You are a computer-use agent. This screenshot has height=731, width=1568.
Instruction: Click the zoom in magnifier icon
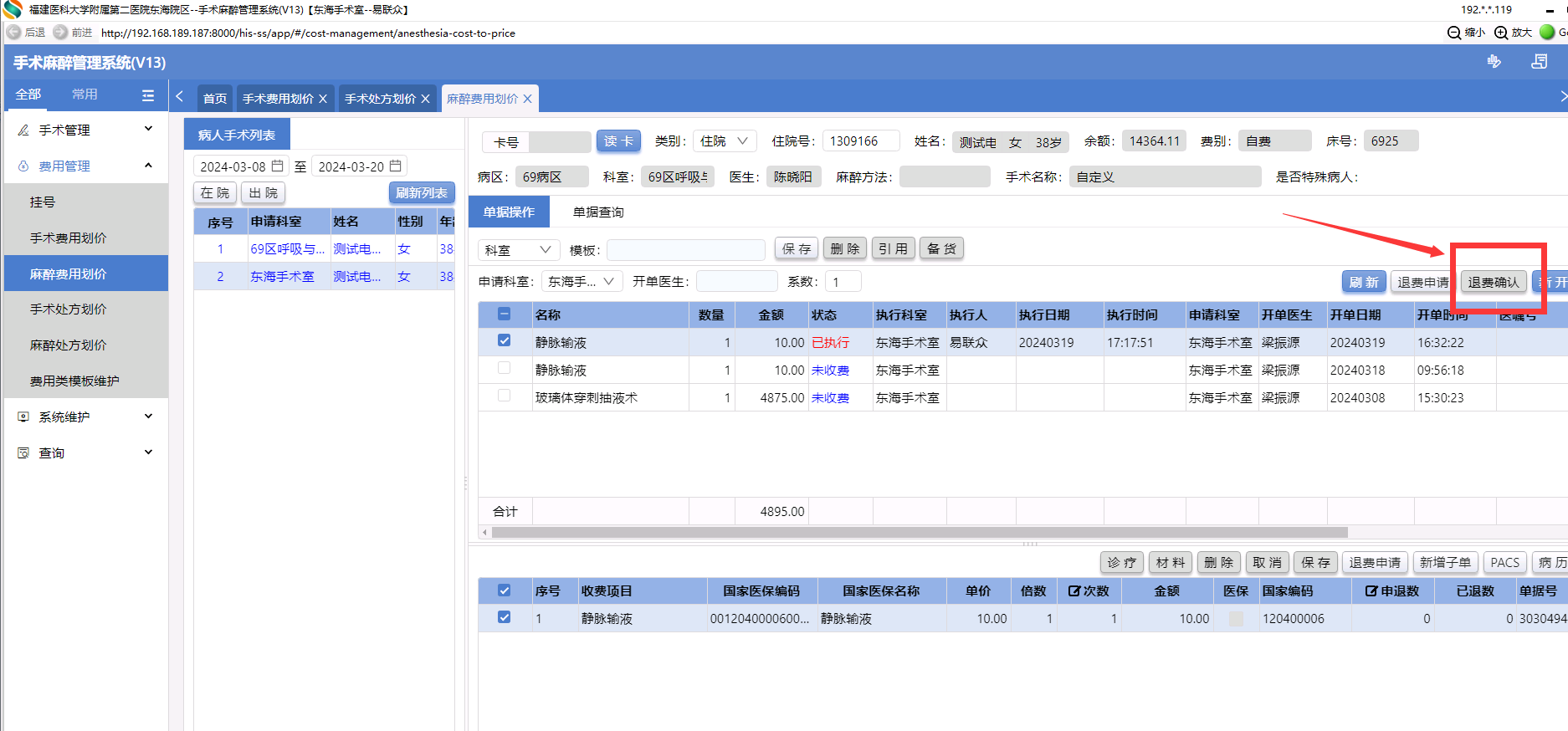click(x=1501, y=32)
